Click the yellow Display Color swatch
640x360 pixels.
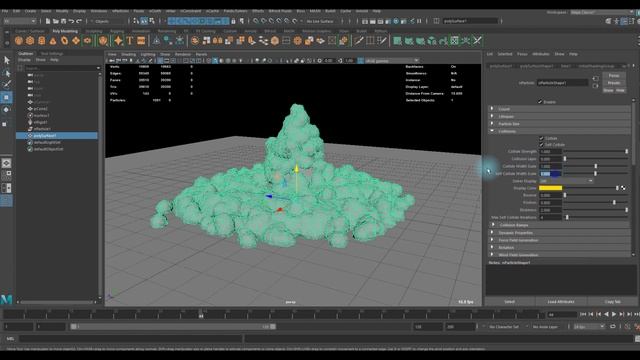[x=550, y=188]
